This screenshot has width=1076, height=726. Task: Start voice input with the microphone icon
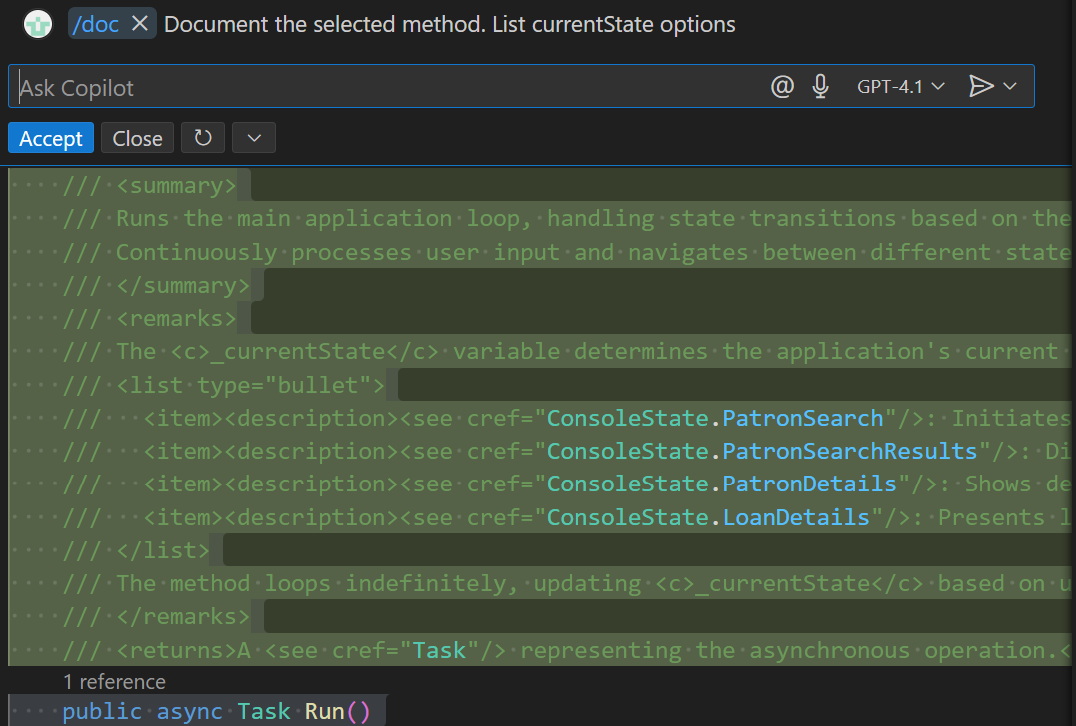(820, 86)
